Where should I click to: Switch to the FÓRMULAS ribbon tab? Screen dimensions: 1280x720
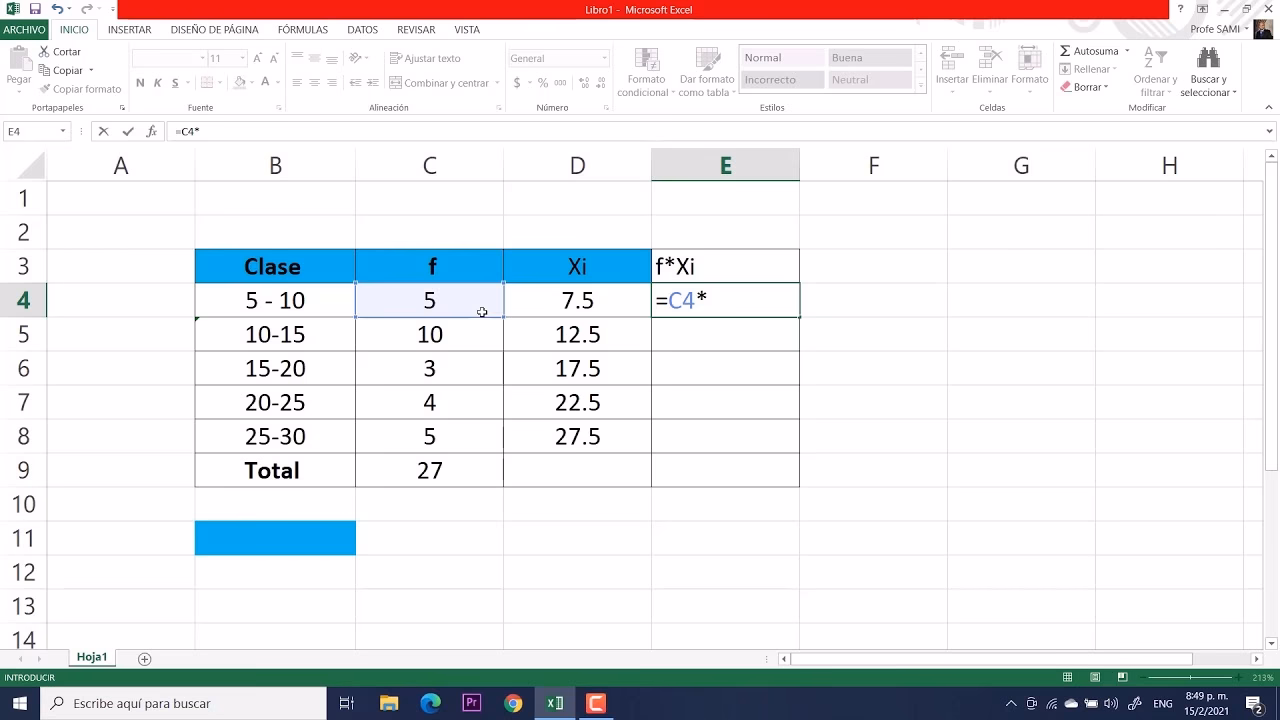302,29
